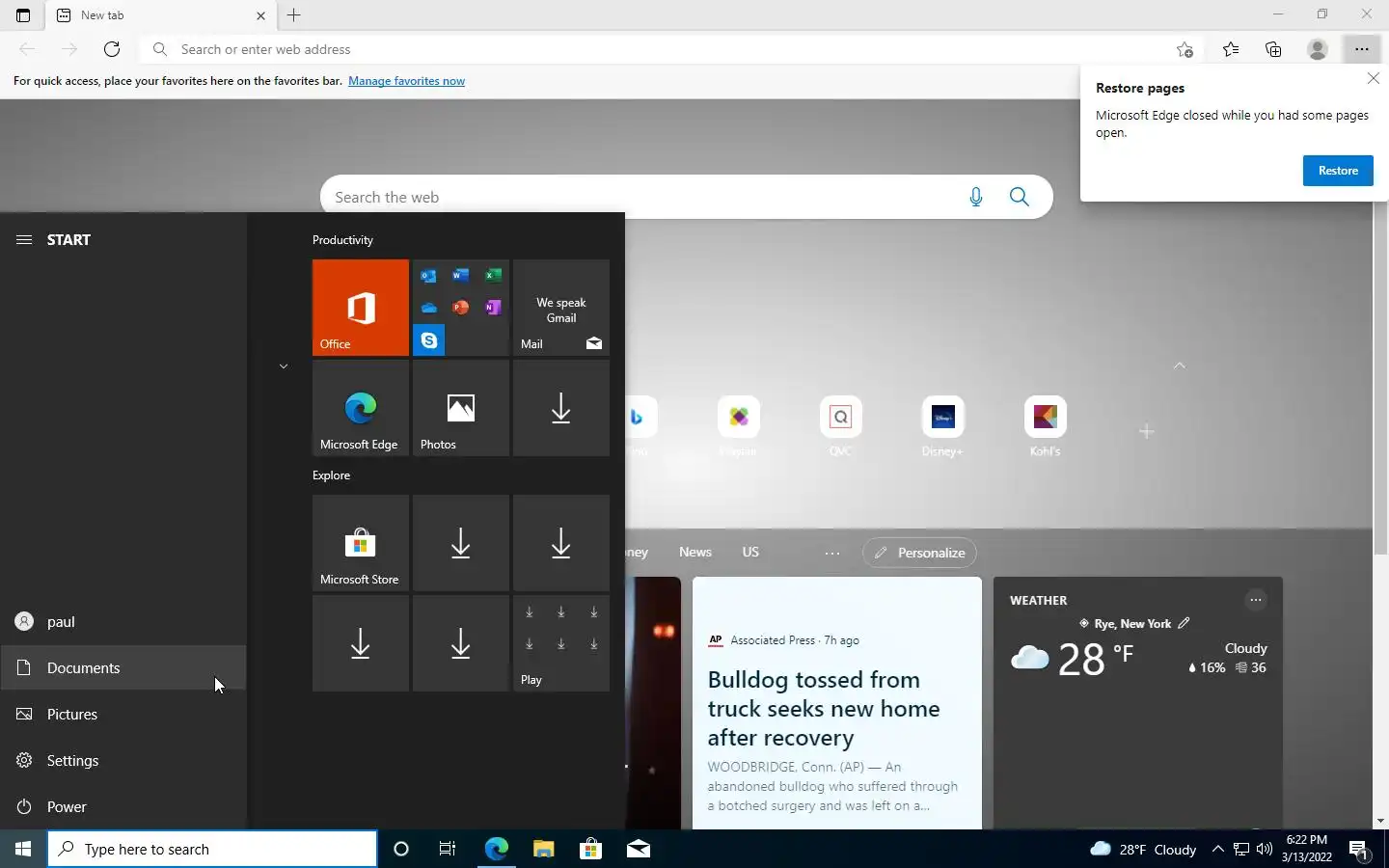The height and width of the screenshot is (868, 1389).
Task: Open more feed categories ellipsis
Action: click(832, 554)
